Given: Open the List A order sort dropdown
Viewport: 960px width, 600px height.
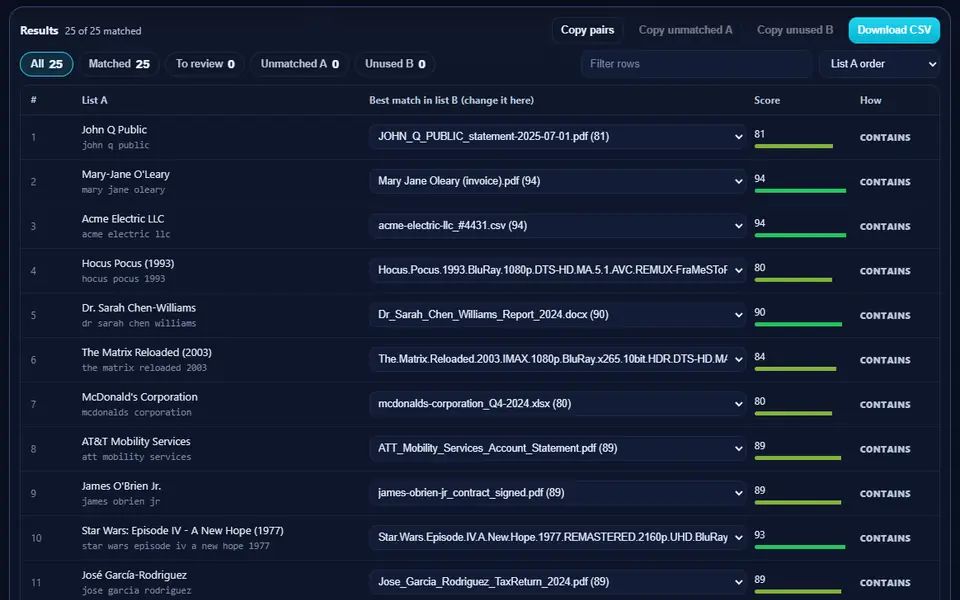Looking at the screenshot, I should point(879,64).
